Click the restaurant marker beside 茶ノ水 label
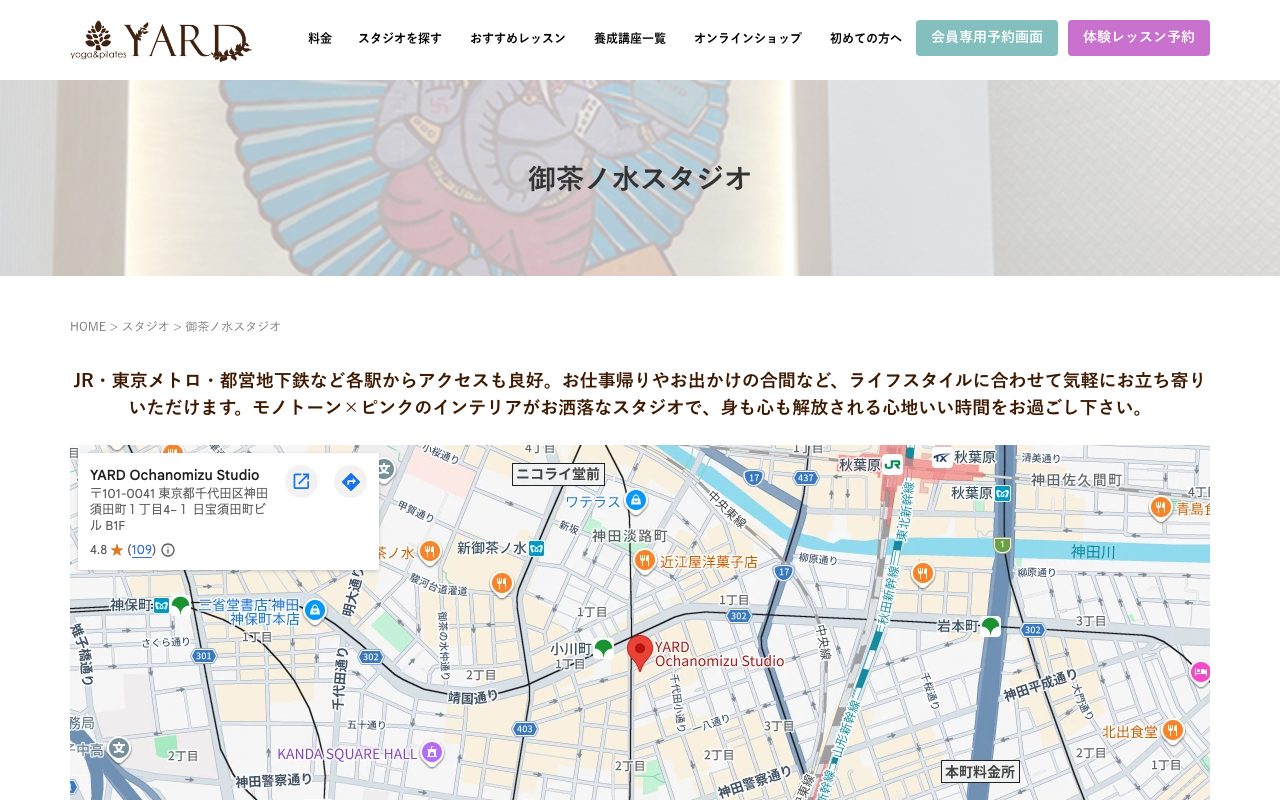This screenshot has height=800, width=1280. tap(429, 552)
